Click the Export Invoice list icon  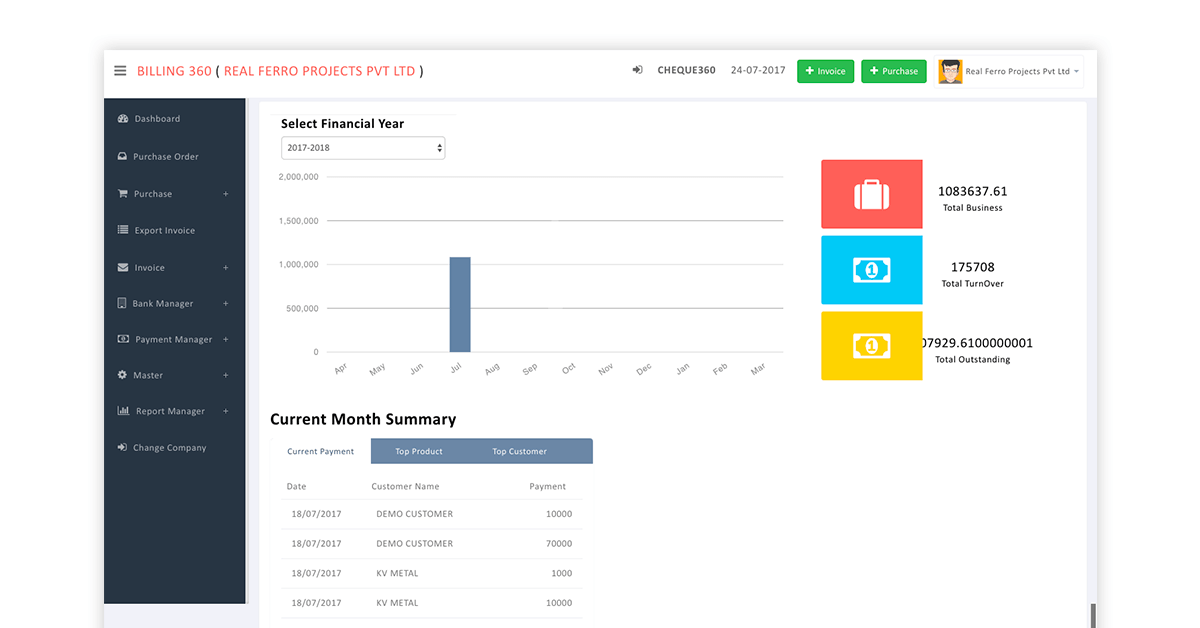click(x=123, y=231)
